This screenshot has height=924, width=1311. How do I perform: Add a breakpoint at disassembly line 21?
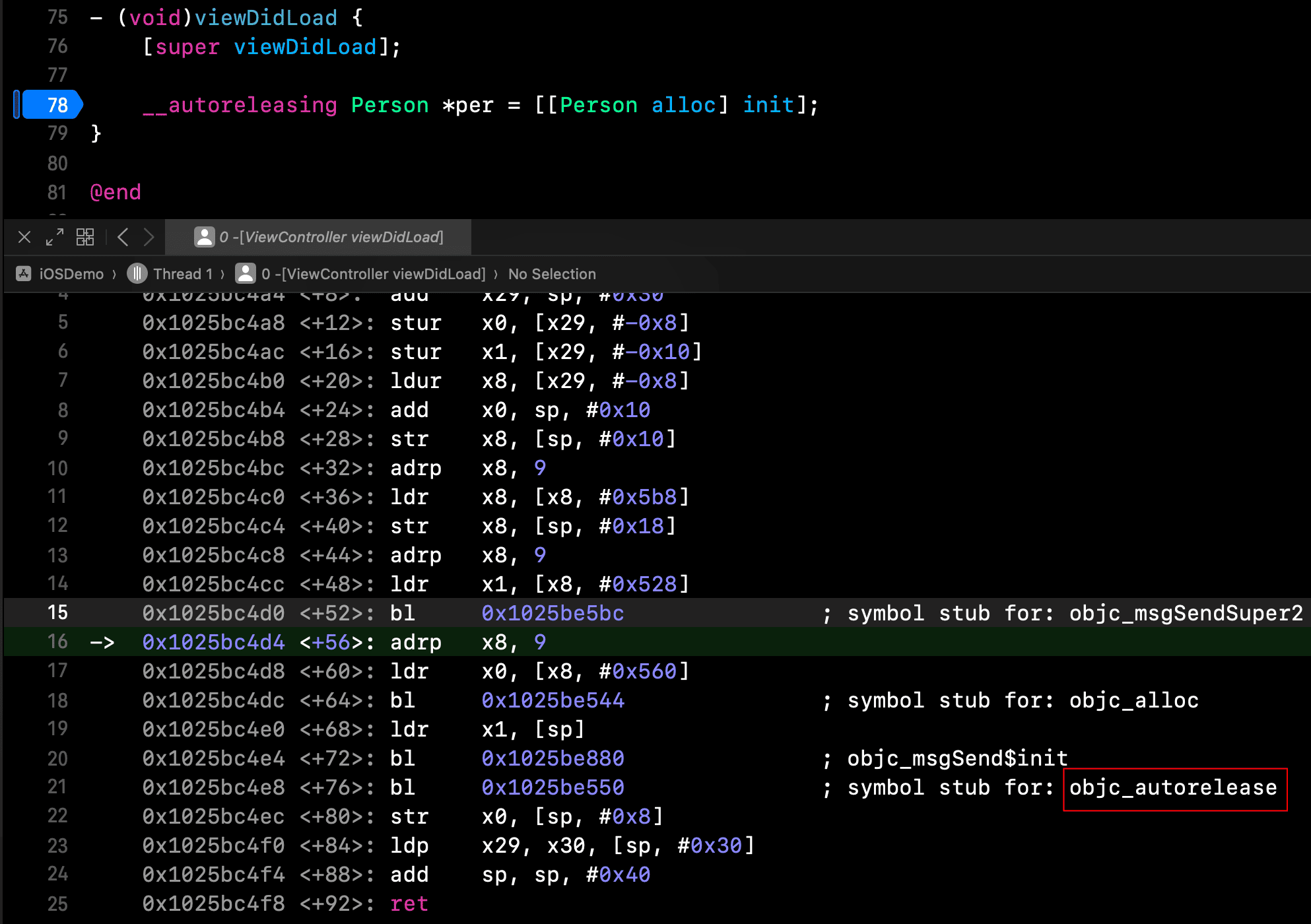coord(57,787)
